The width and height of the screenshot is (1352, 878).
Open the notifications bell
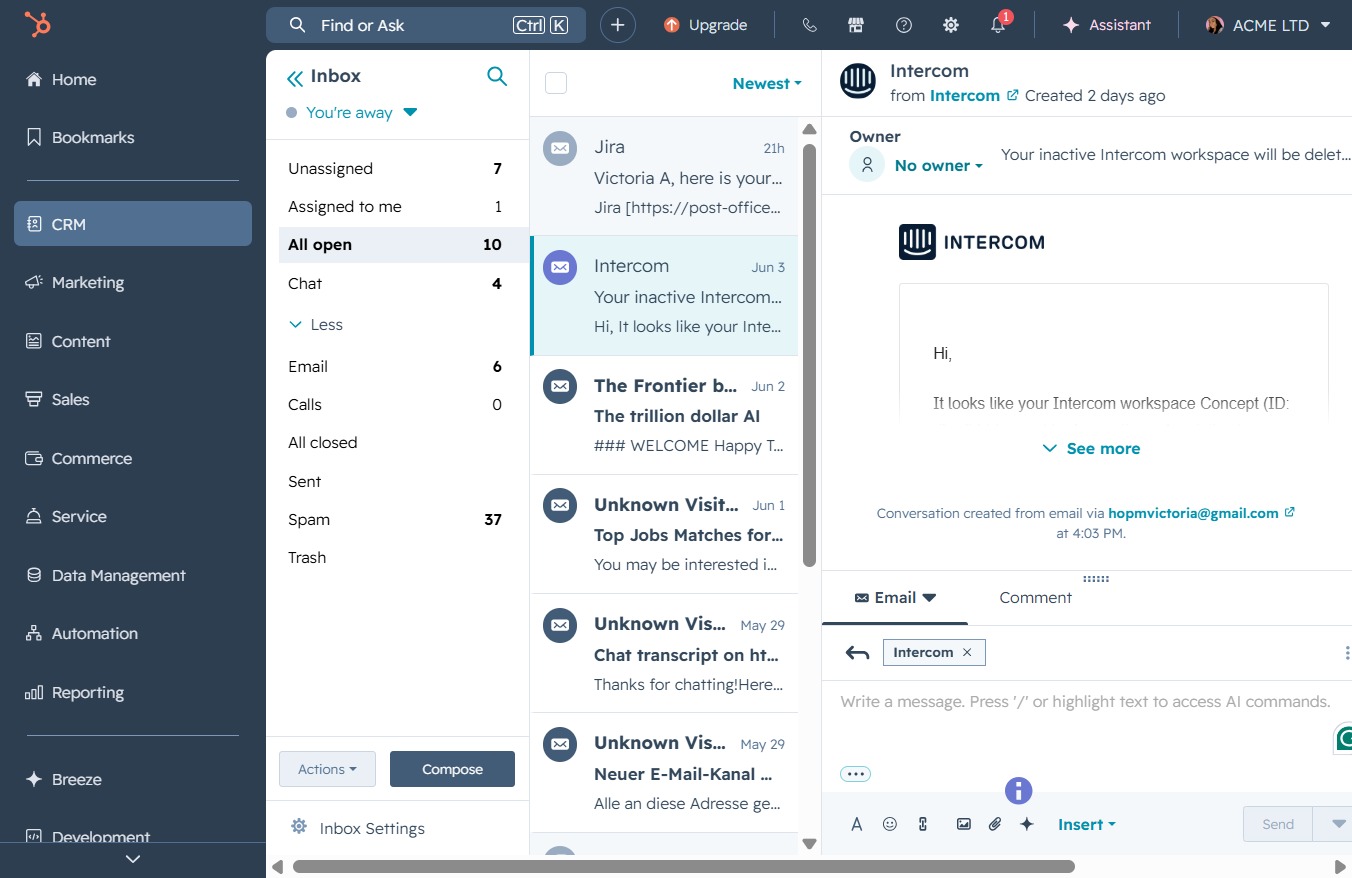click(998, 25)
